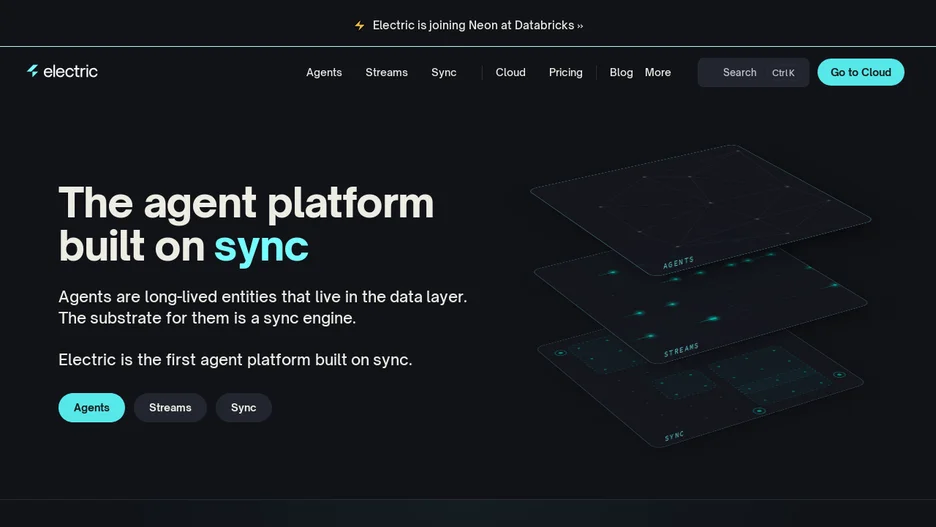Click the Go to Cloud button
The height and width of the screenshot is (527, 936).
[x=861, y=72]
